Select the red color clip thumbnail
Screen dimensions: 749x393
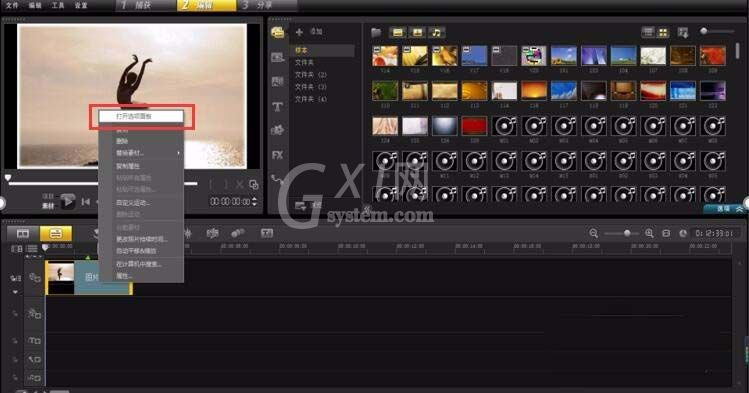pyautogui.click(x=474, y=127)
